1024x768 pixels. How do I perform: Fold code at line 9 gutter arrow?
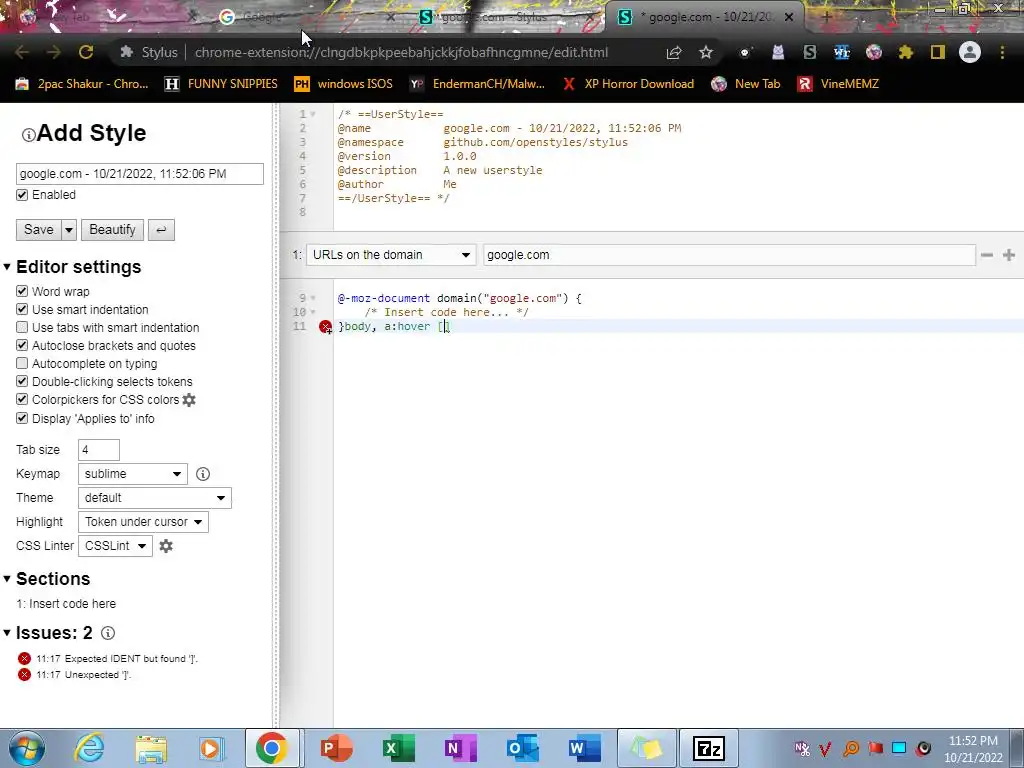[313, 298]
